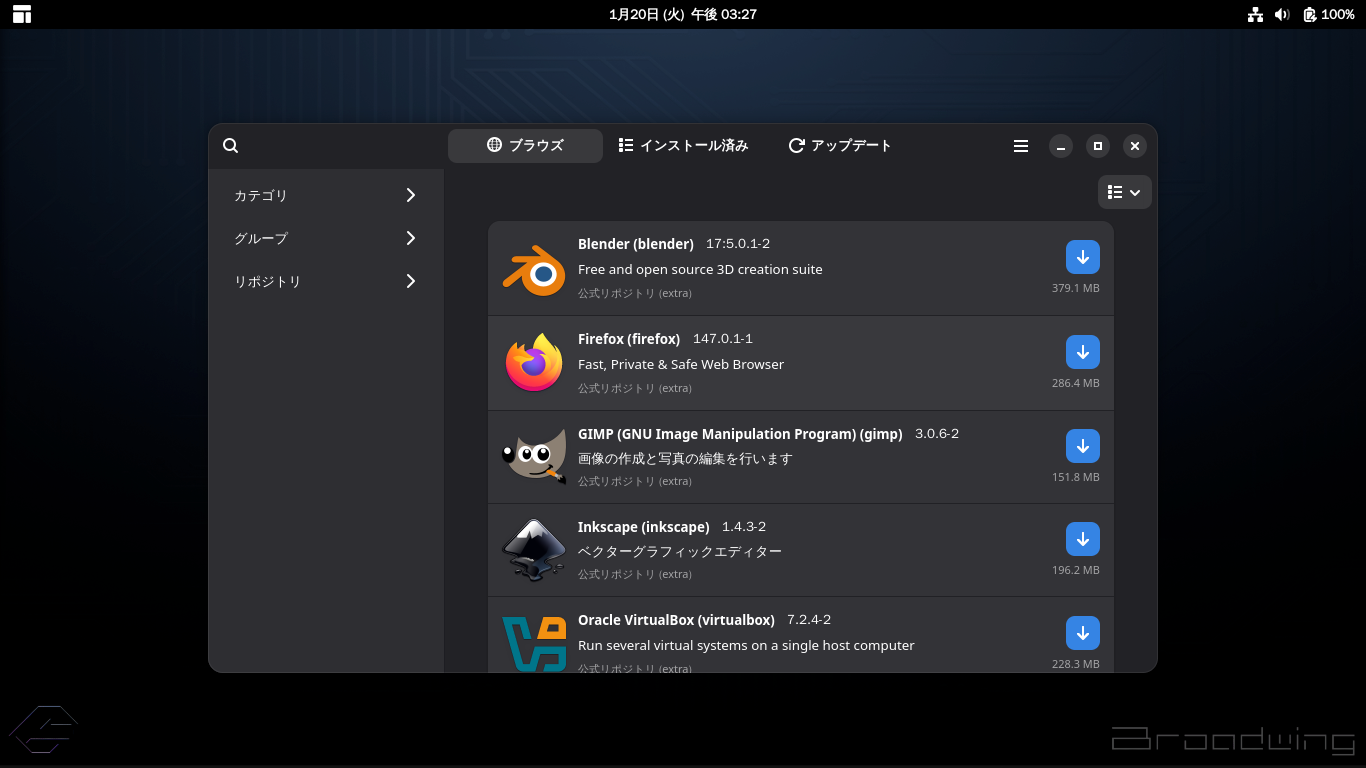Click the Inkscape application logo

coord(534,550)
